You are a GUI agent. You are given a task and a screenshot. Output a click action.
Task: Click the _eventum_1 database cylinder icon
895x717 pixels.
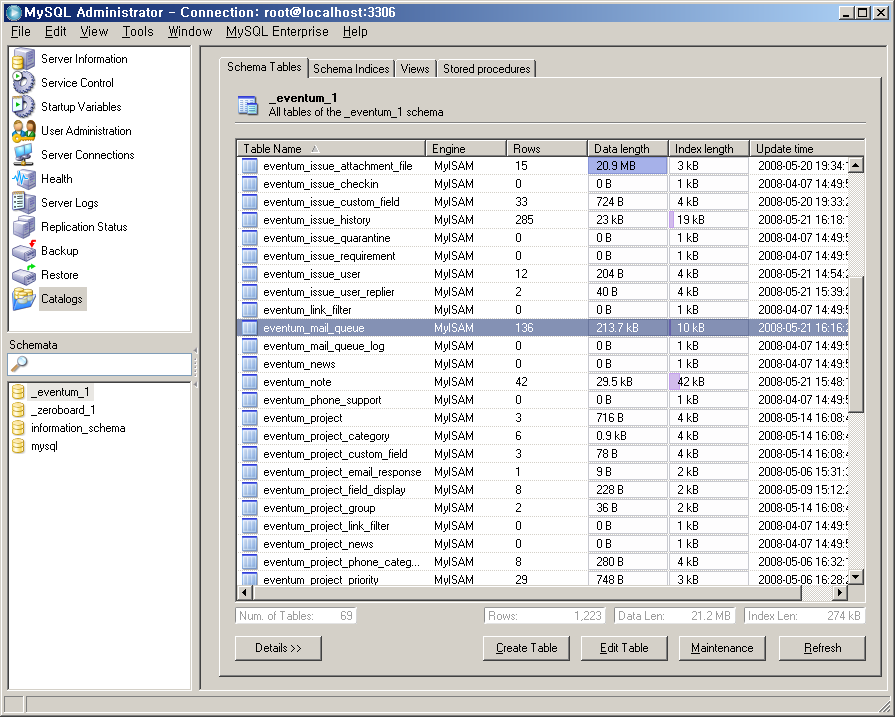18,392
